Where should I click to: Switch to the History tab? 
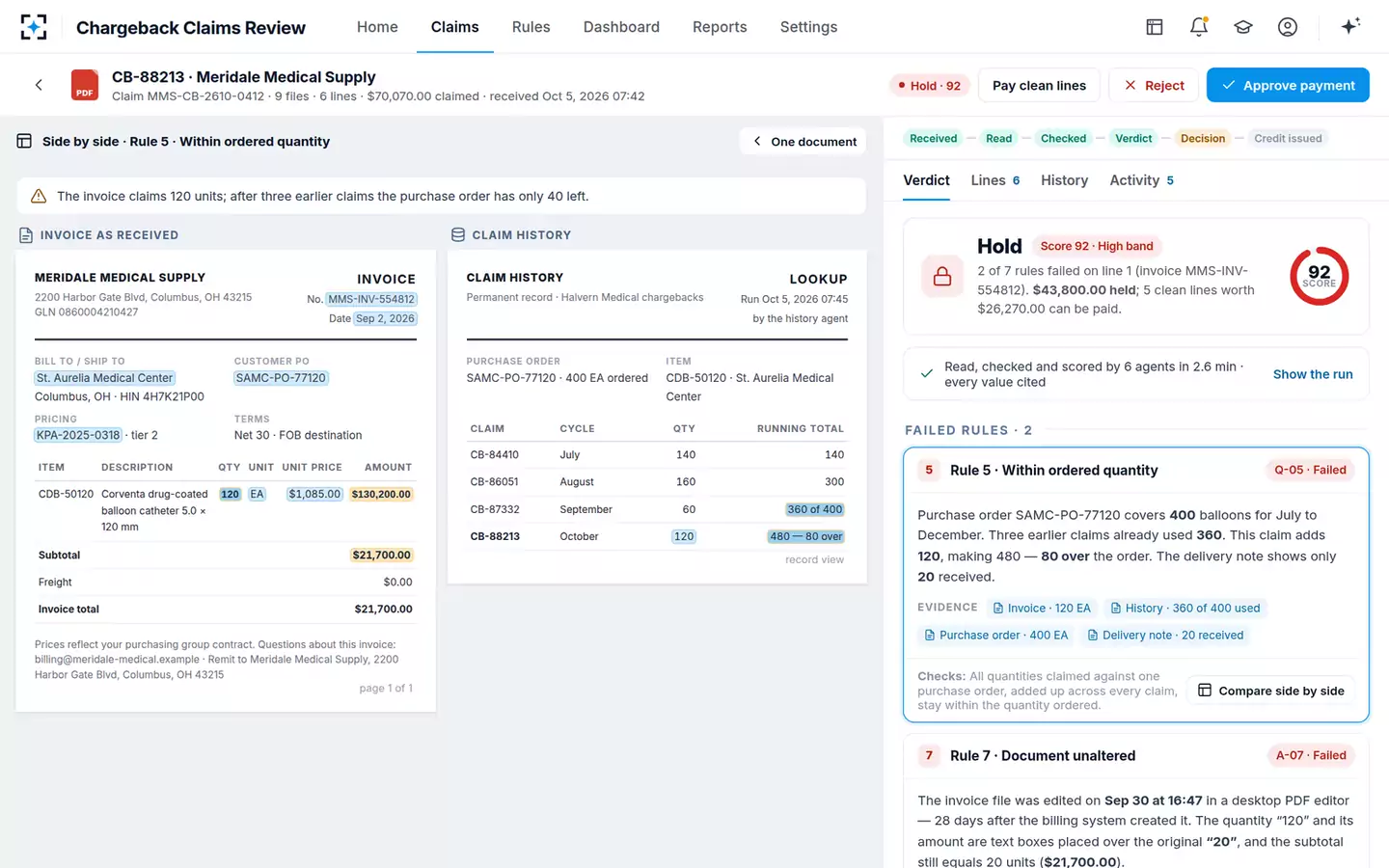1064,180
